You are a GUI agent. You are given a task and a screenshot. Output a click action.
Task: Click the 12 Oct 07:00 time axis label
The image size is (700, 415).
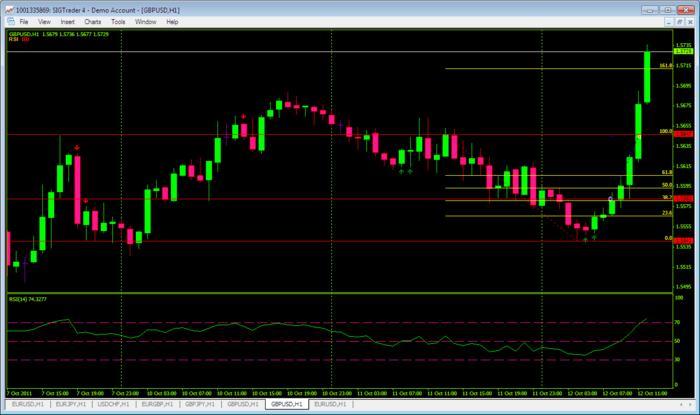click(617, 393)
